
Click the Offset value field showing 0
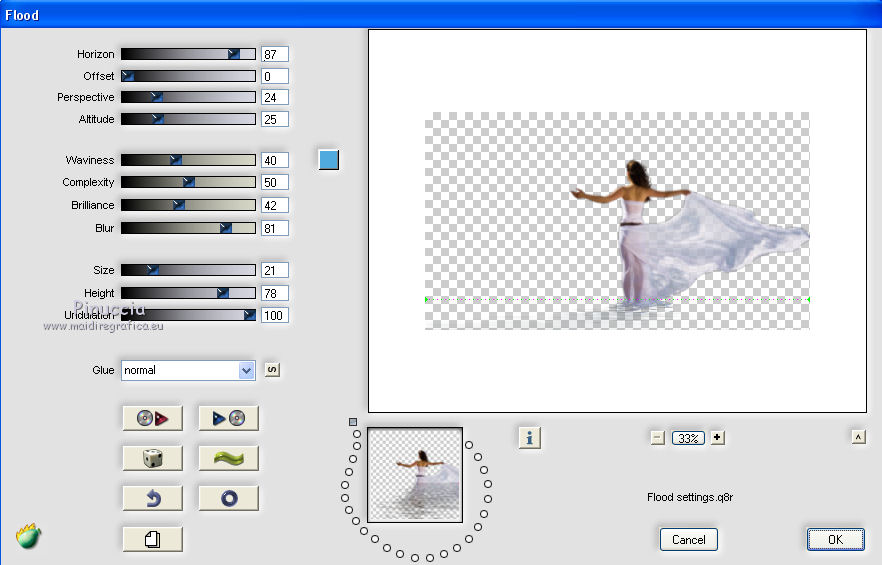click(274, 76)
